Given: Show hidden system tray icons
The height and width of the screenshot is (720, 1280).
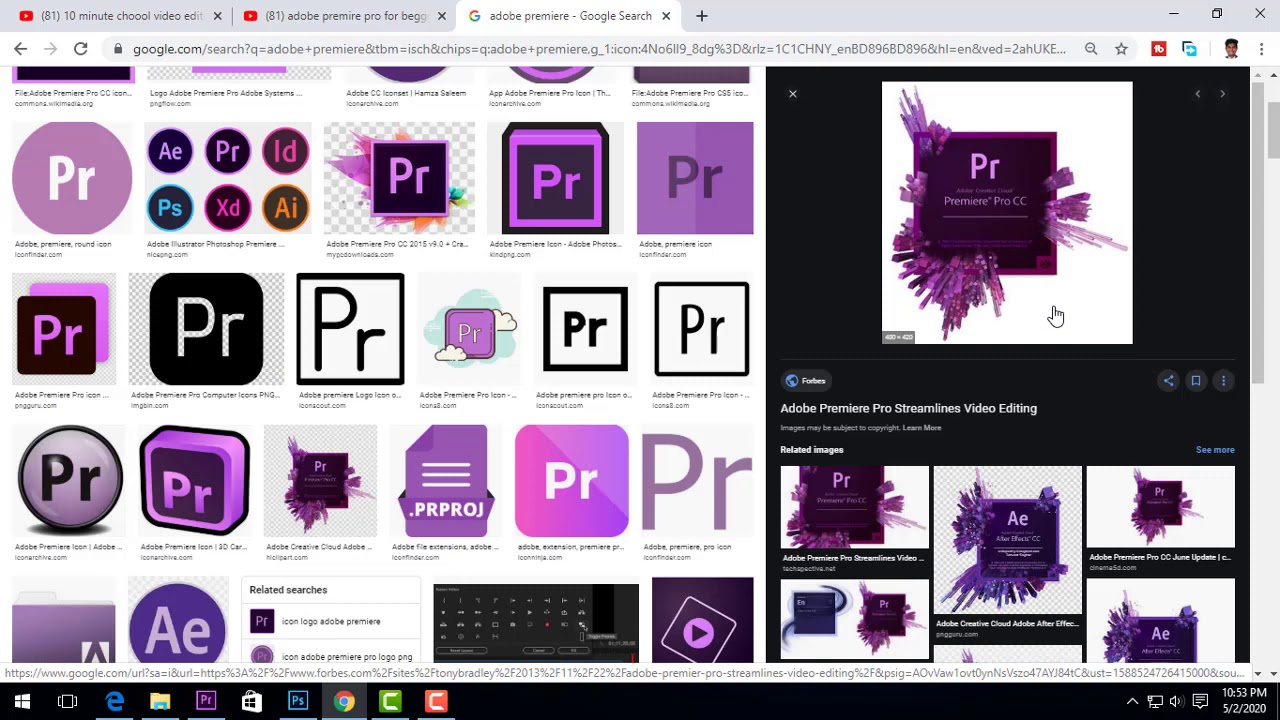Looking at the screenshot, I should pyautogui.click(x=1132, y=701).
